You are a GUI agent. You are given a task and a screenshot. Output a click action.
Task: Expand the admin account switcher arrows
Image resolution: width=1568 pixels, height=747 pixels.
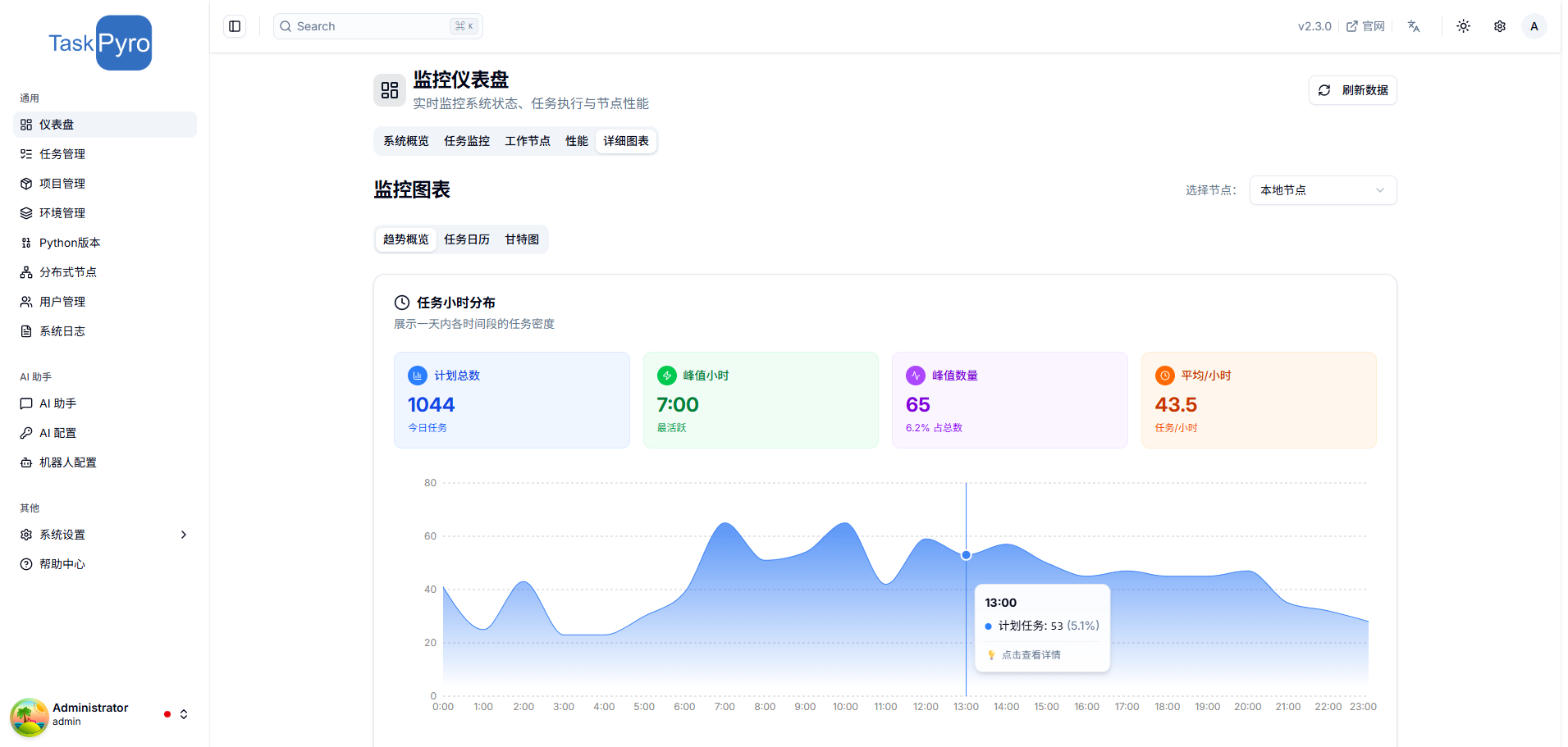(184, 714)
